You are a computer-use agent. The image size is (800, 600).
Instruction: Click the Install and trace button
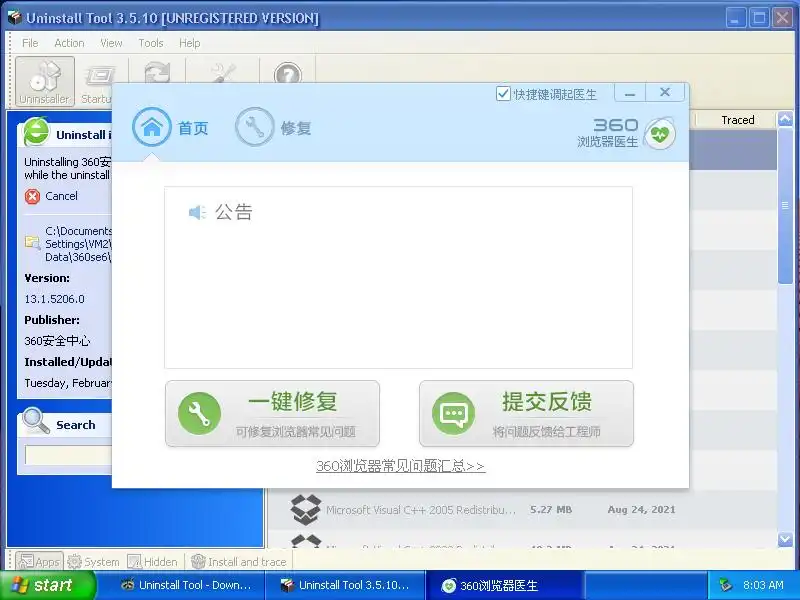point(238,562)
